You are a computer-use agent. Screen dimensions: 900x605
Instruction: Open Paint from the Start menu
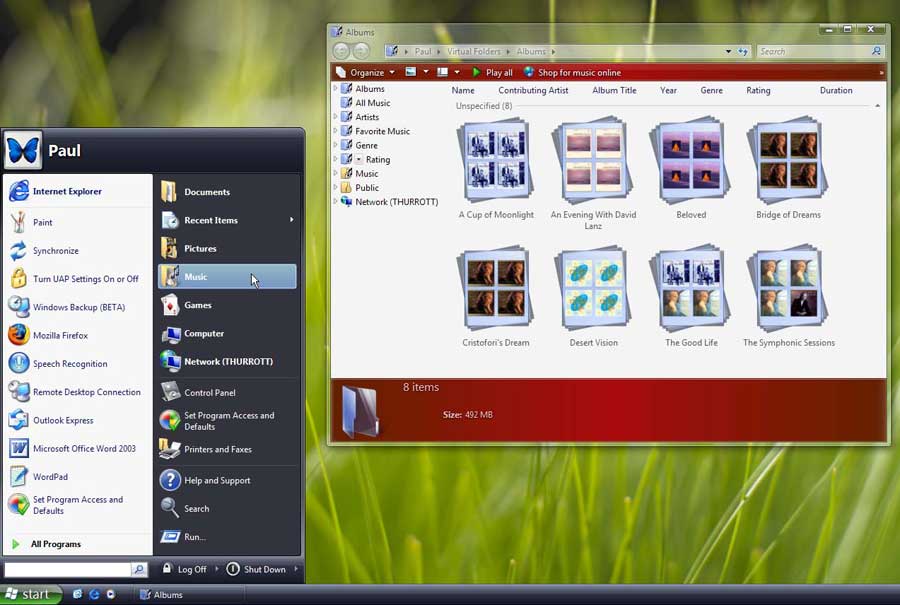(42, 222)
